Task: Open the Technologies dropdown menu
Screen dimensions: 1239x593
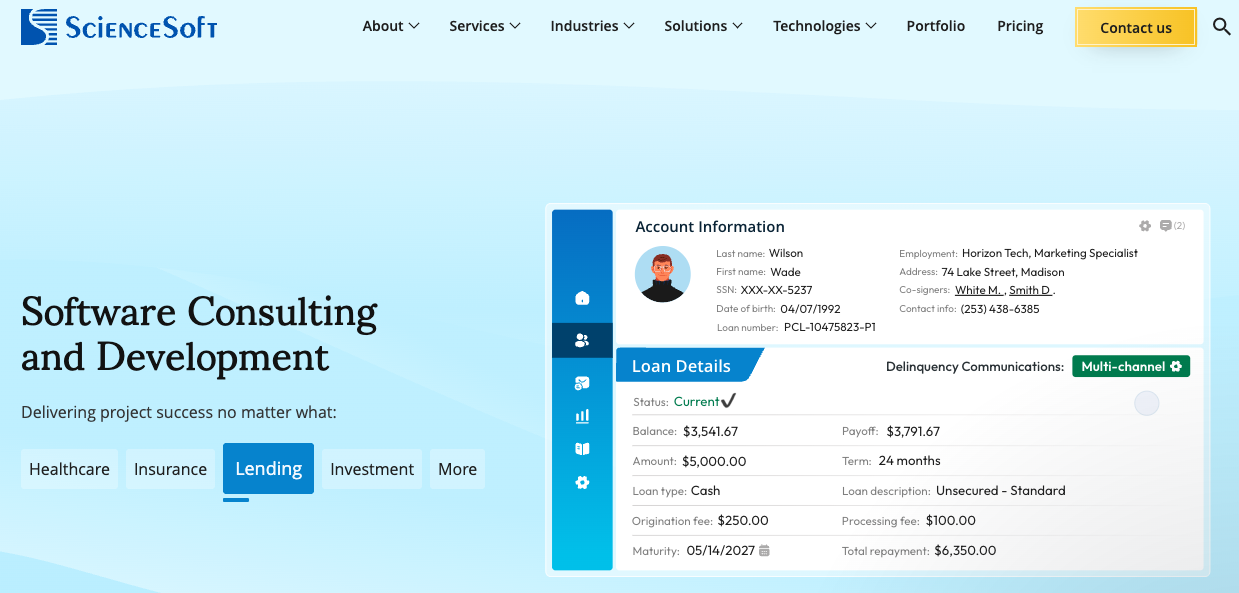Action: (x=824, y=26)
